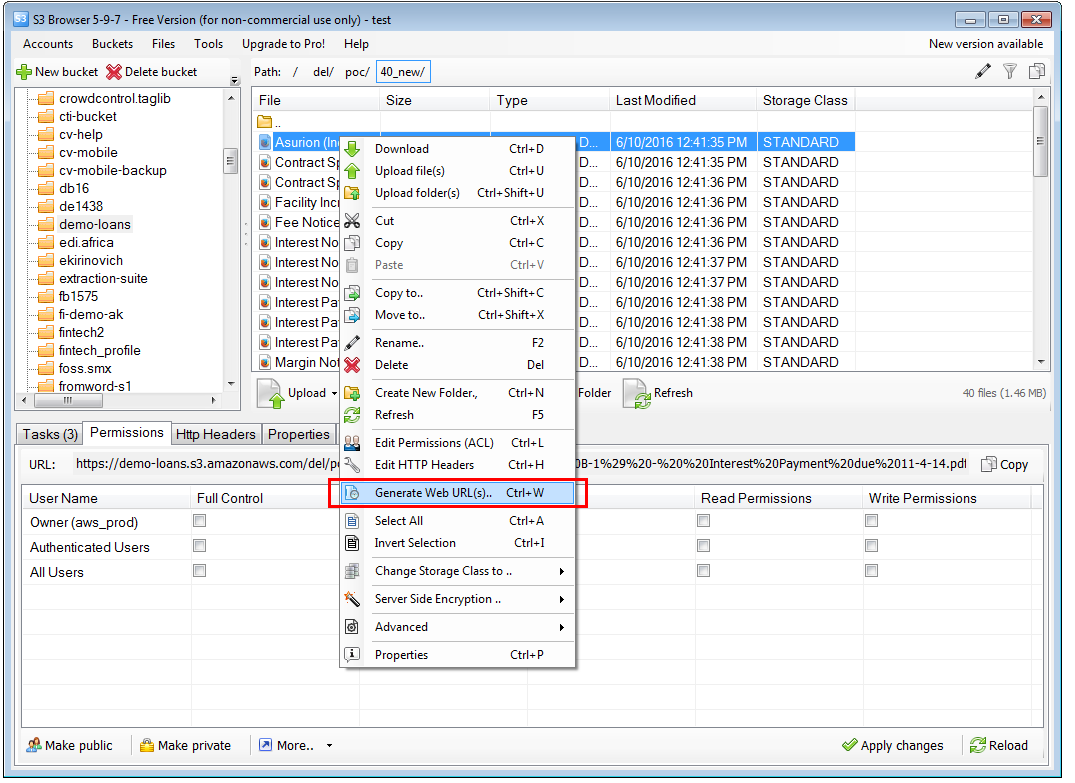The image size is (1075, 783).
Task: Enable Write Permissions for All Users
Action: [x=871, y=570]
